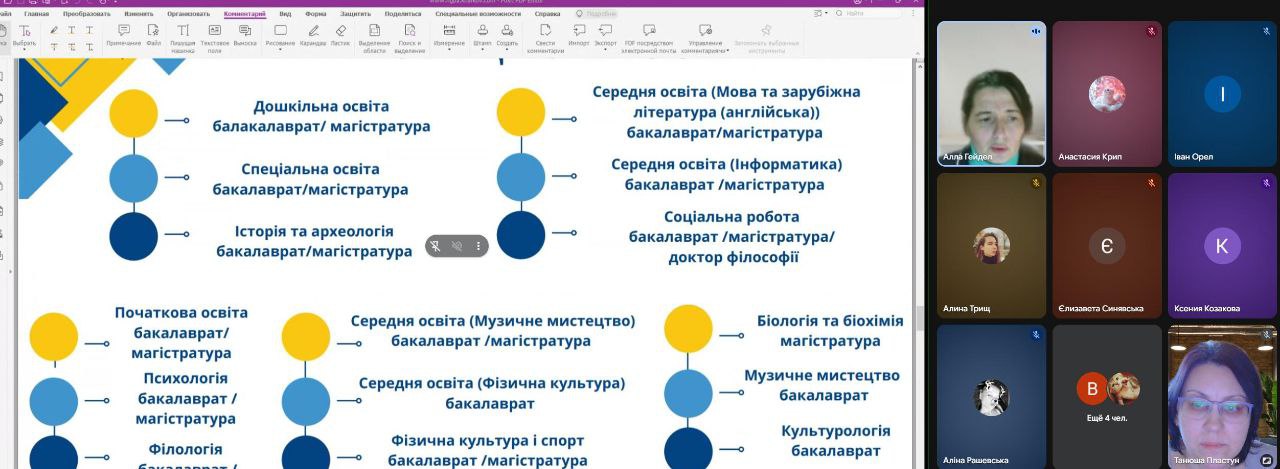Open the Защитить ribbon tab
Image resolution: width=1280 pixels, height=469 pixels.
pos(355,14)
